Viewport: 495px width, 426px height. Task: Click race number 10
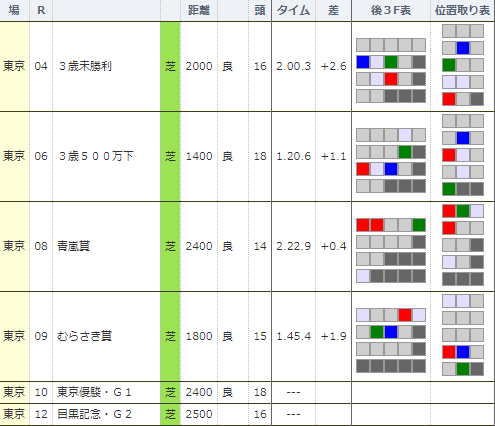pos(41,392)
